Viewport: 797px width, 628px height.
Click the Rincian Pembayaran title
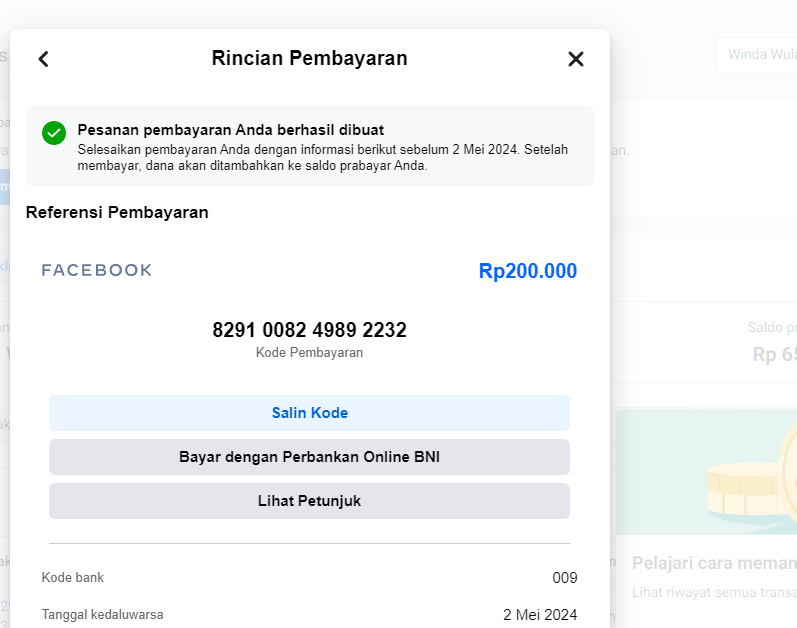[x=309, y=58]
